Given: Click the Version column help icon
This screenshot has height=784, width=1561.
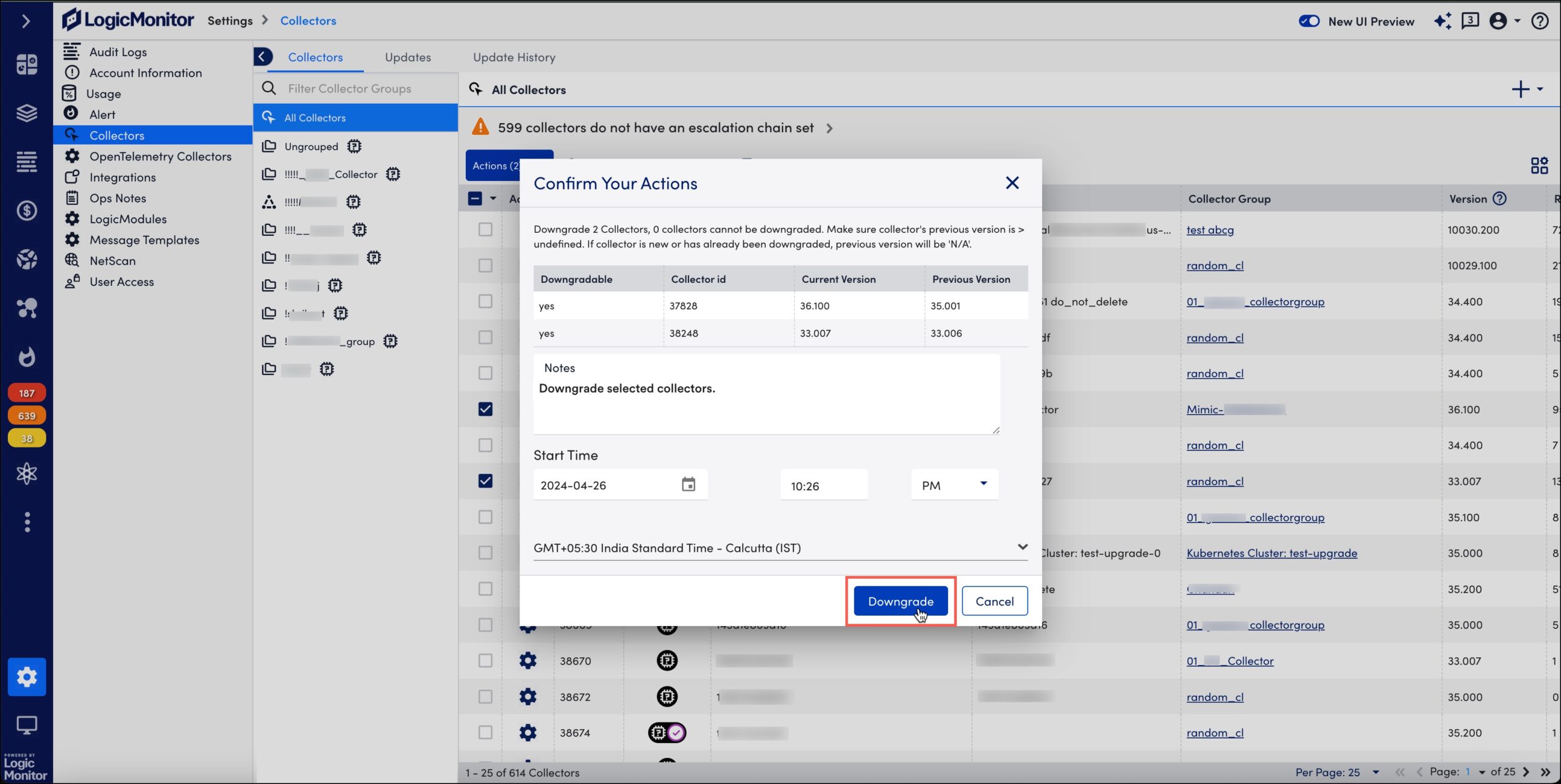Looking at the screenshot, I should (1499, 199).
